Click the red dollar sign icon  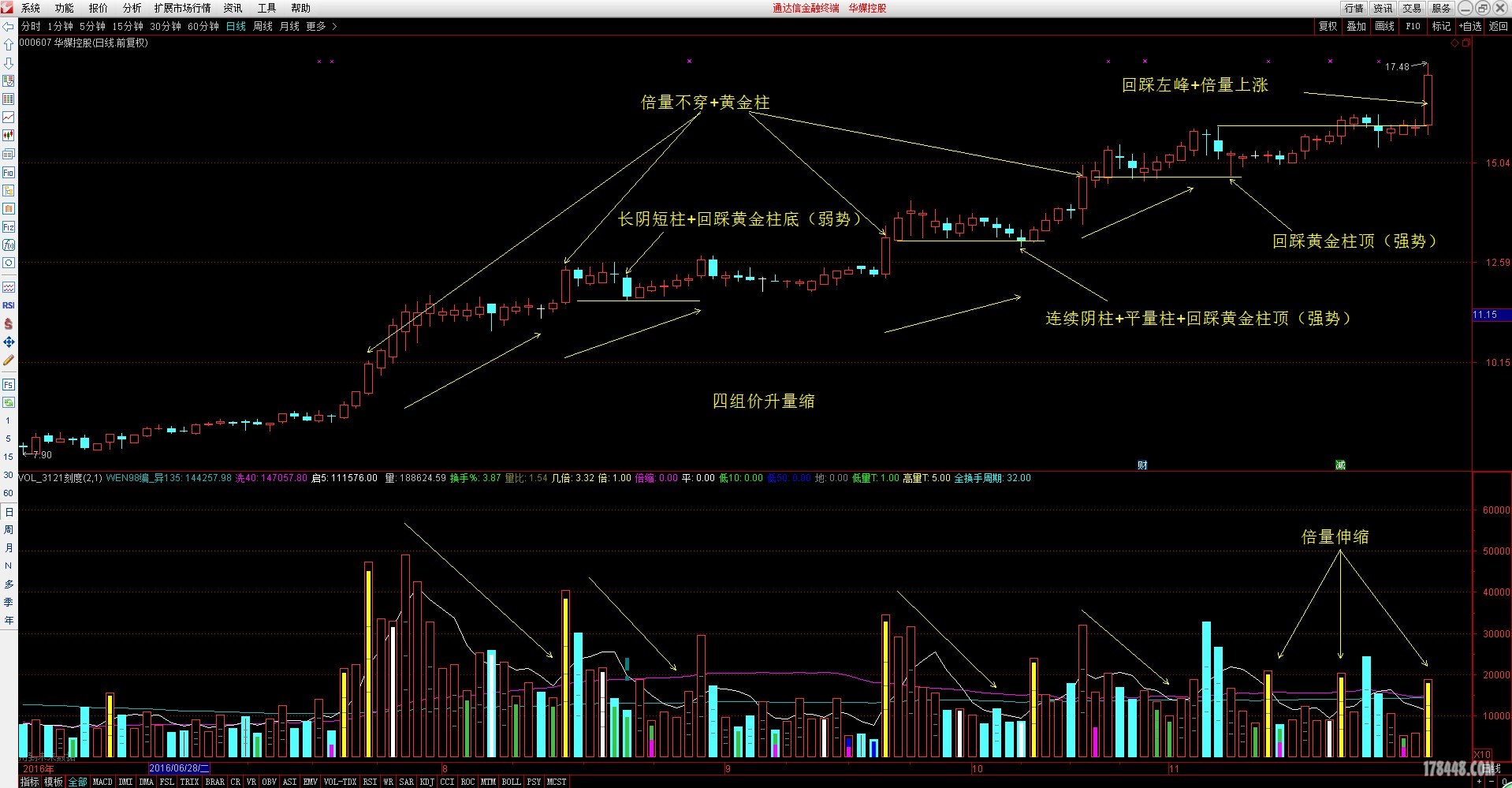point(9,323)
